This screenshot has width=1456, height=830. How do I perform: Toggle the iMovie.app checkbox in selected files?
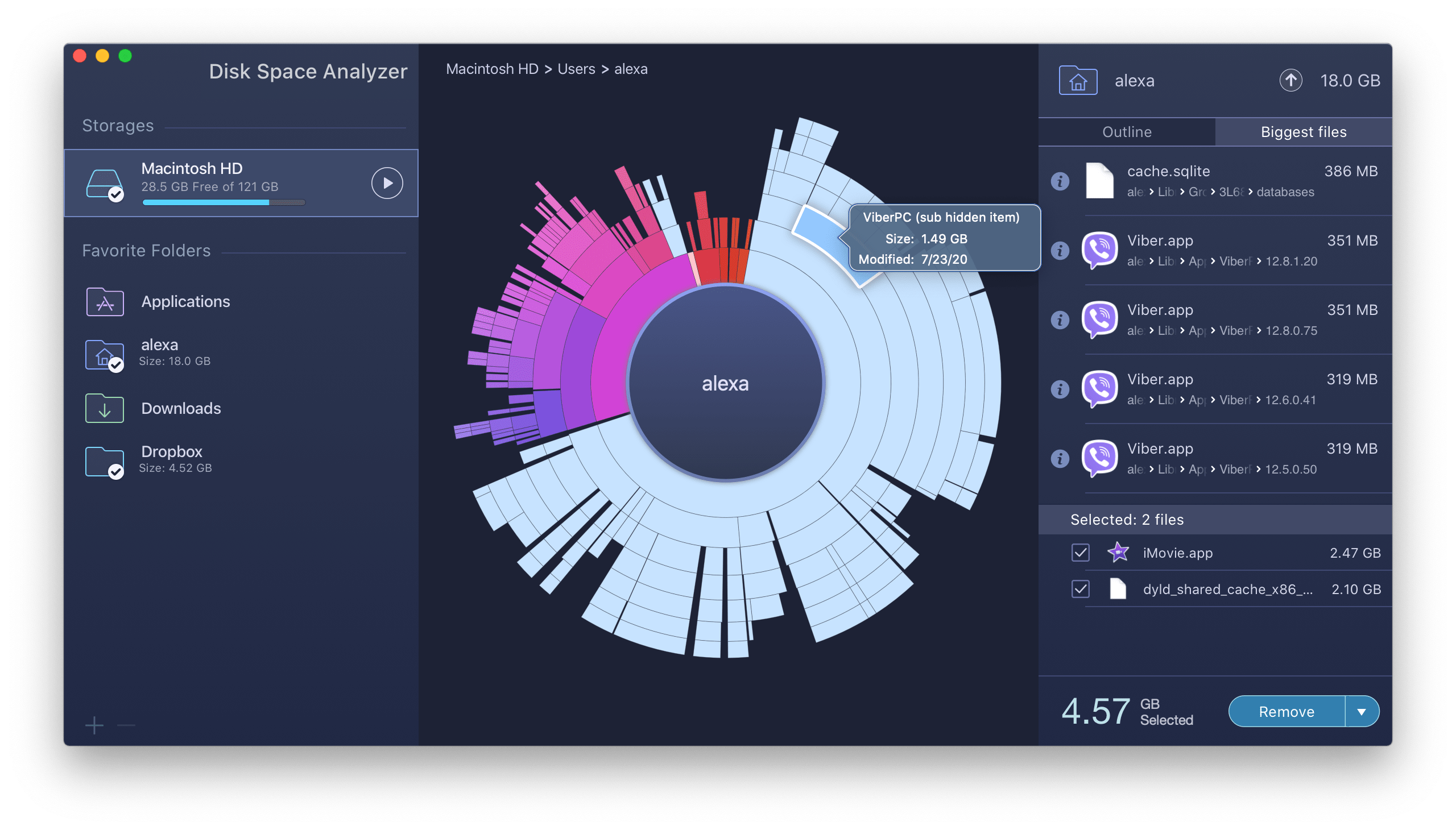coord(1080,553)
